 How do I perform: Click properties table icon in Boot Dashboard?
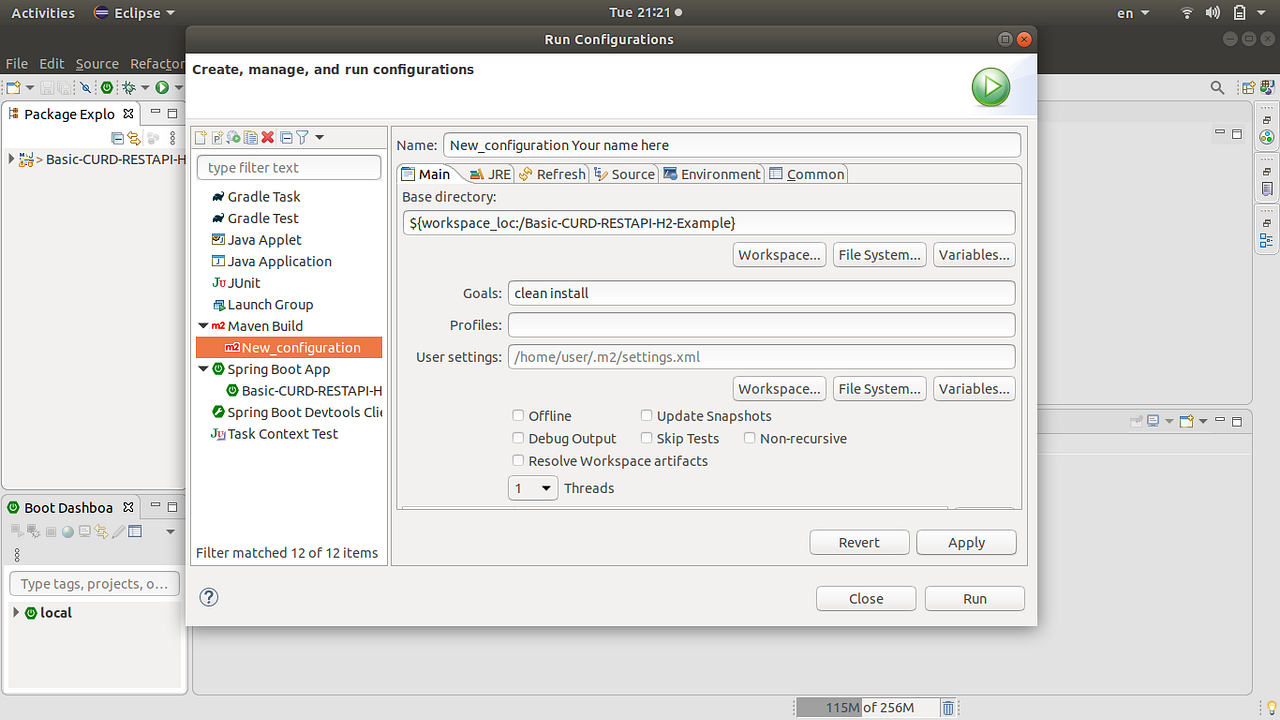(135, 532)
